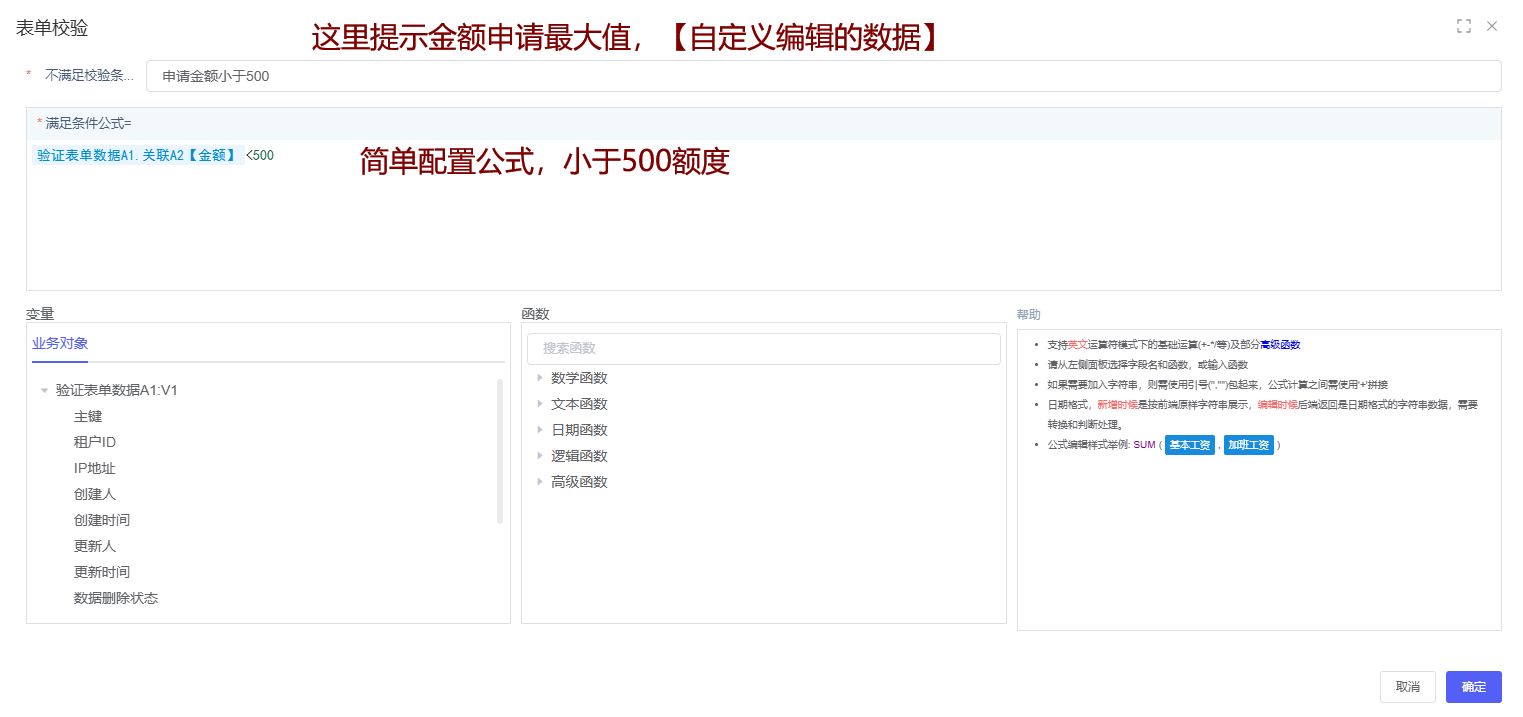Switch to the 业务对象 tab

[60, 343]
